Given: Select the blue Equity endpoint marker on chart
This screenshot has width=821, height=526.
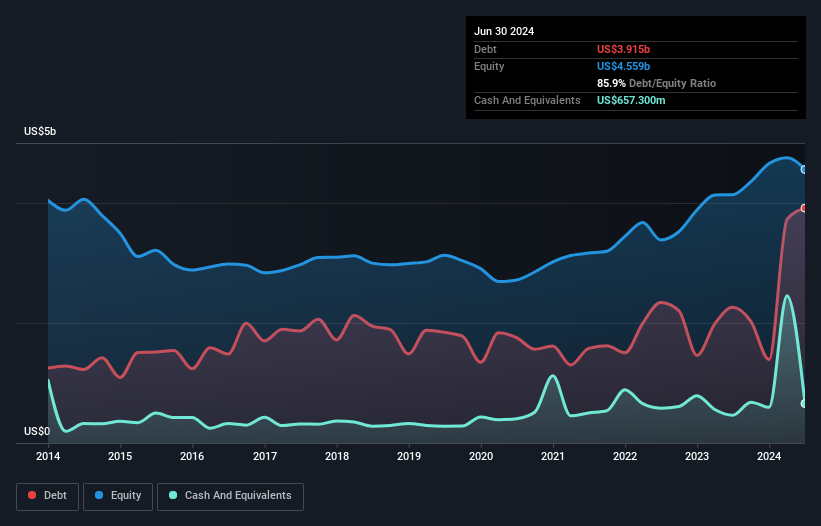Looking at the screenshot, I should point(804,170).
